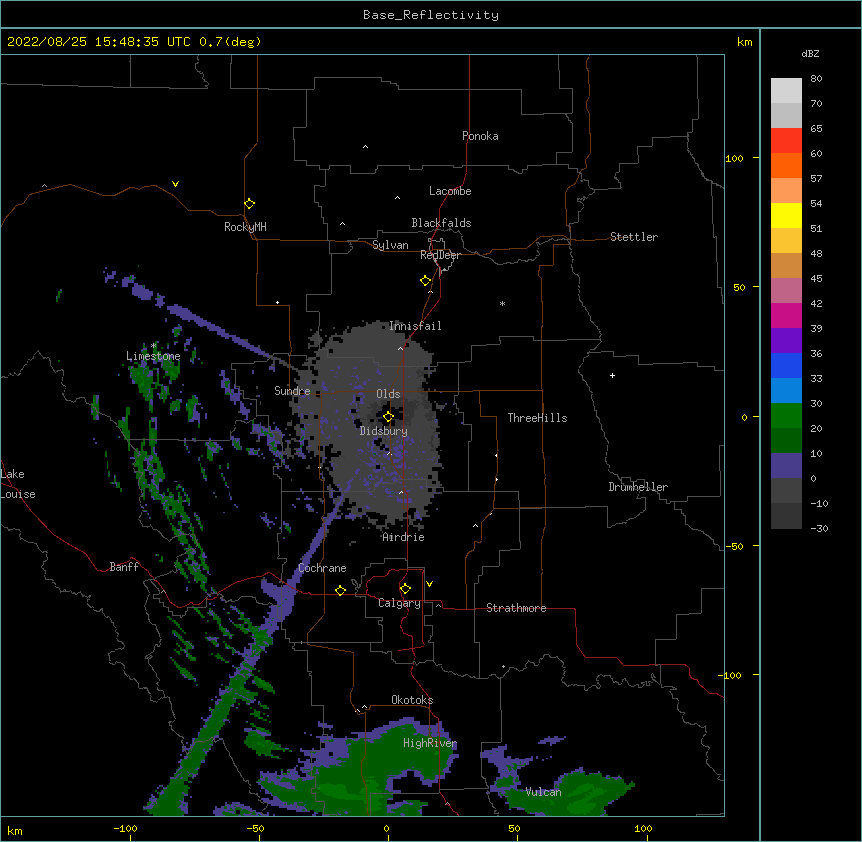
Task: Pick the yellow diamond marker right of Cochrane
Action: pyautogui.click(x=340, y=590)
